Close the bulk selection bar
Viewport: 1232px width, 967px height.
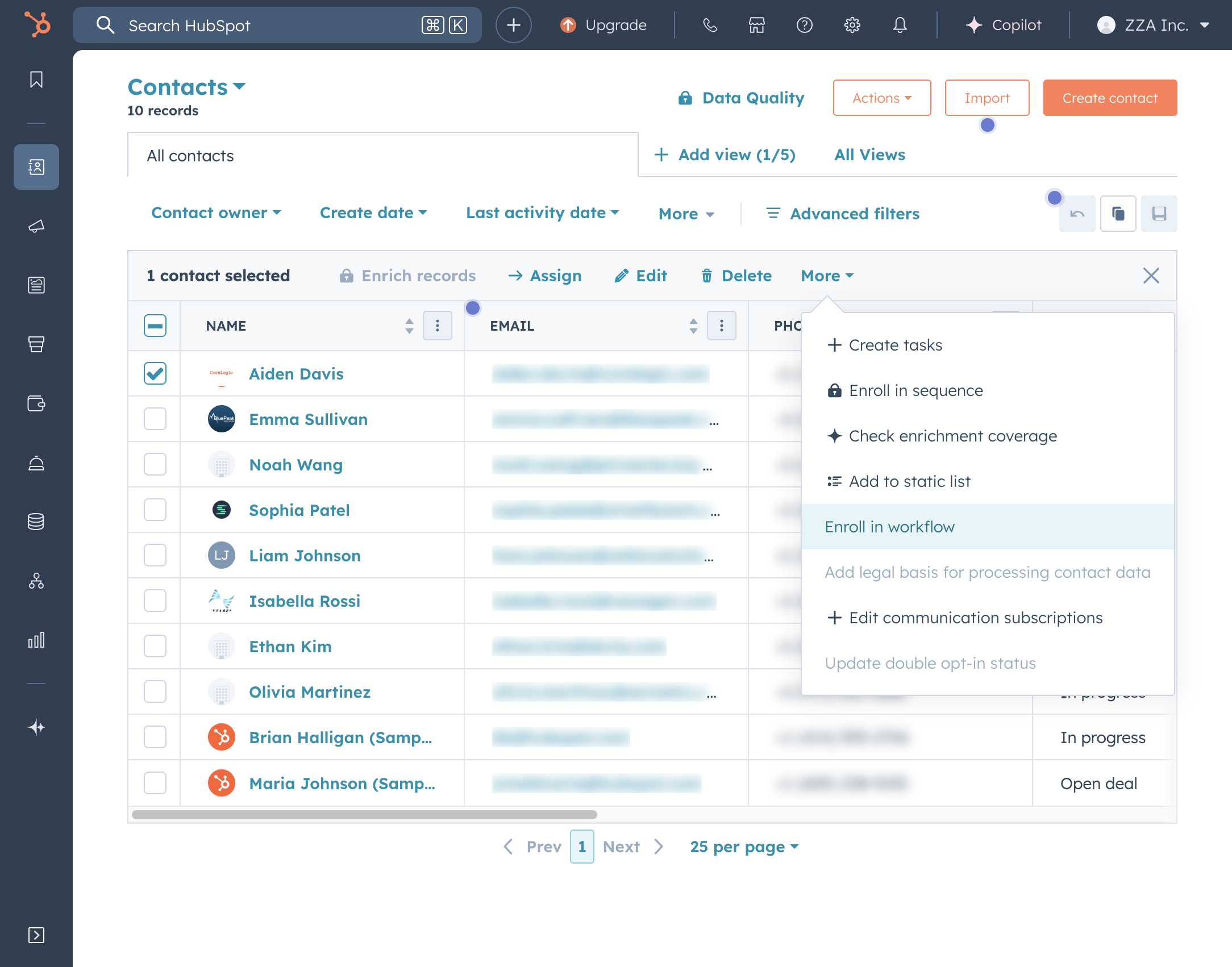click(1151, 276)
